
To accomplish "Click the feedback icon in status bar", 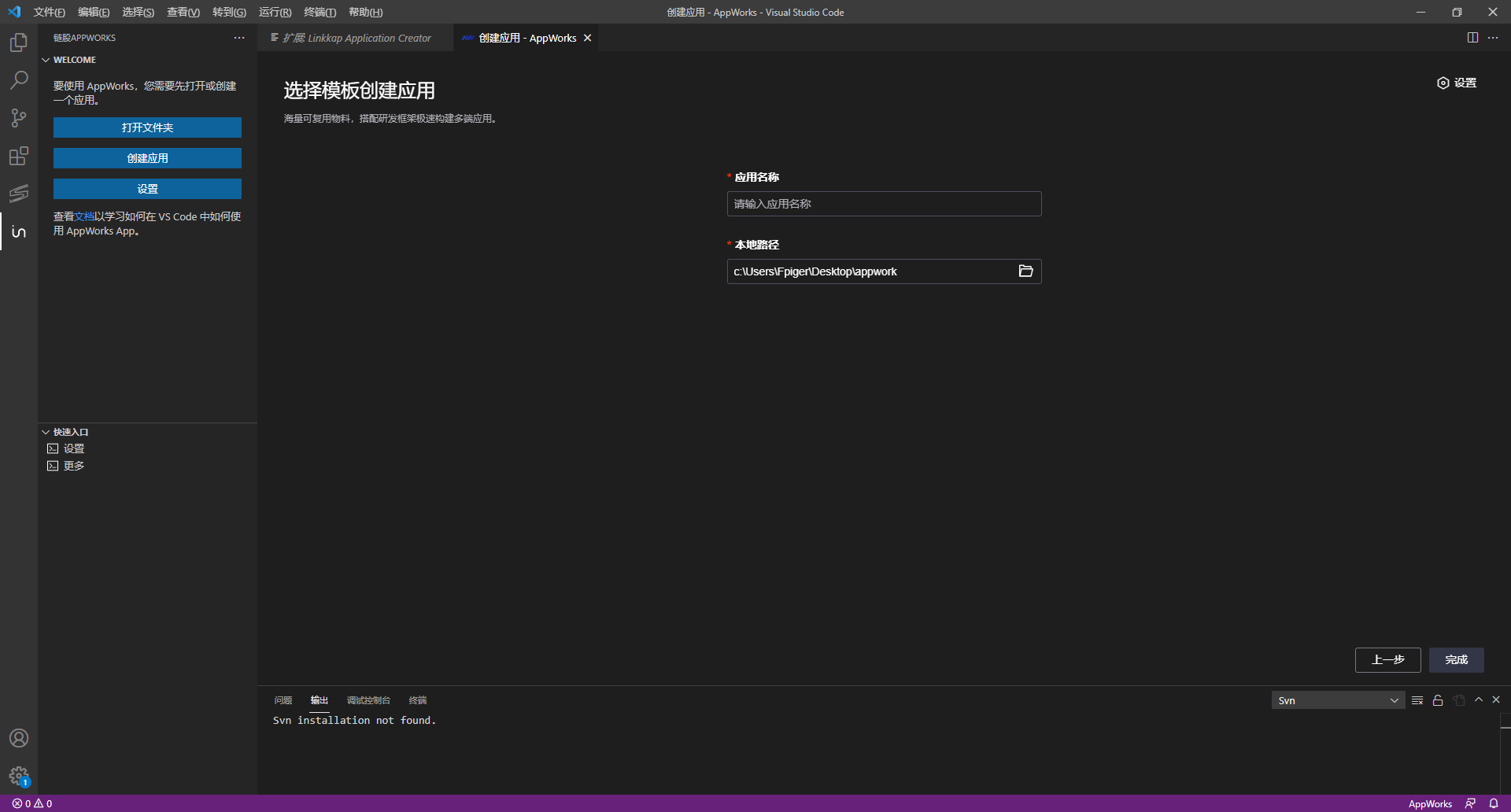I will click(1470, 803).
